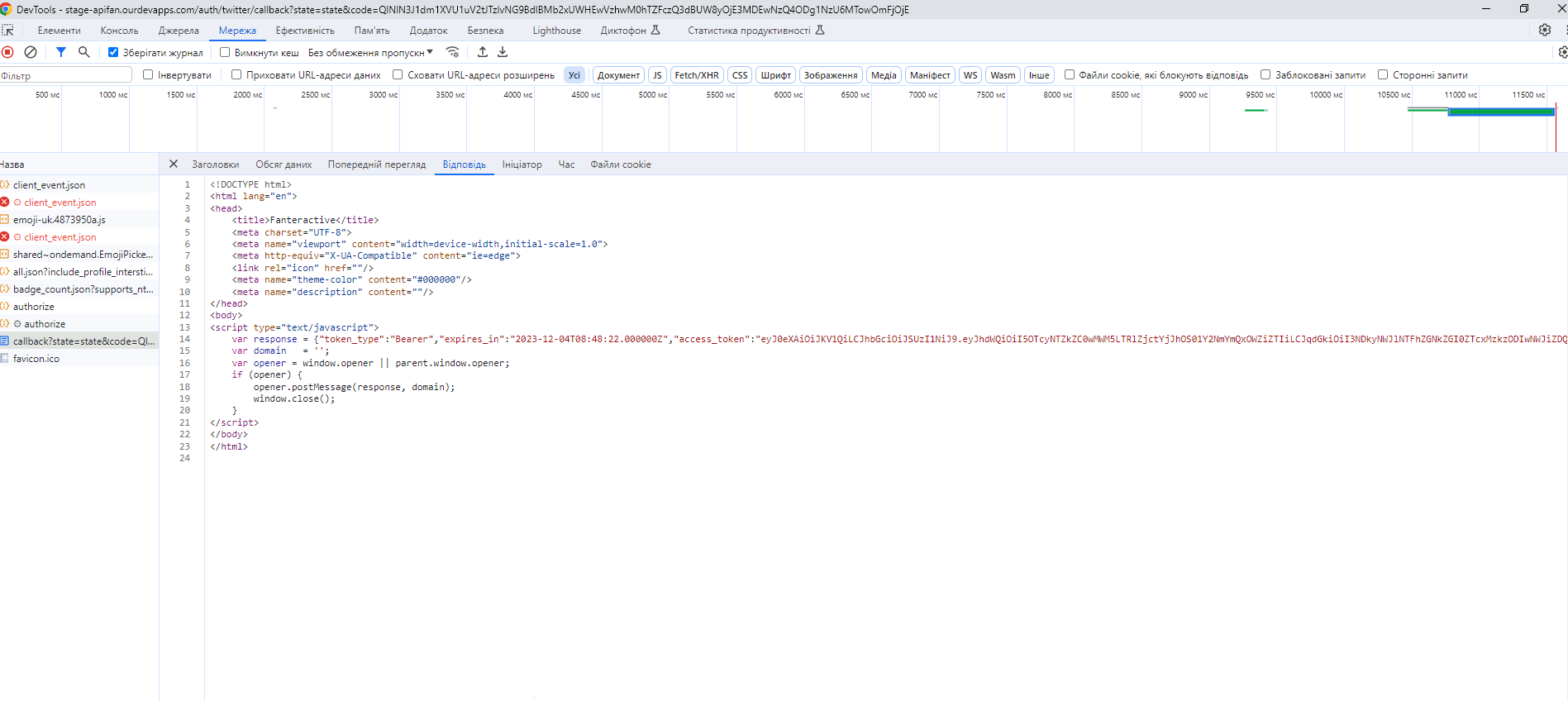Click the 9500 мс timeline marker
The height and width of the screenshot is (701, 1568).
pos(1260,95)
